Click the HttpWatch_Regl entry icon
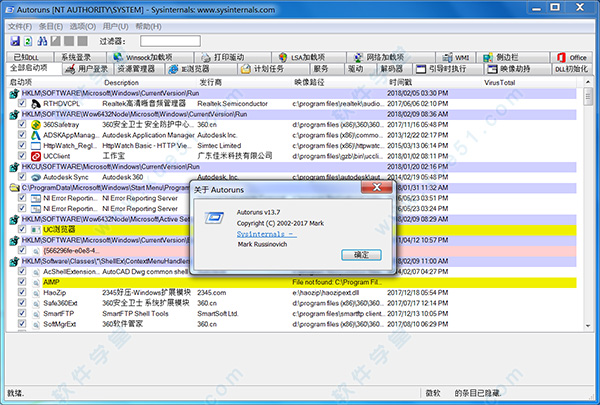The image size is (600, 405). (36, 146)
